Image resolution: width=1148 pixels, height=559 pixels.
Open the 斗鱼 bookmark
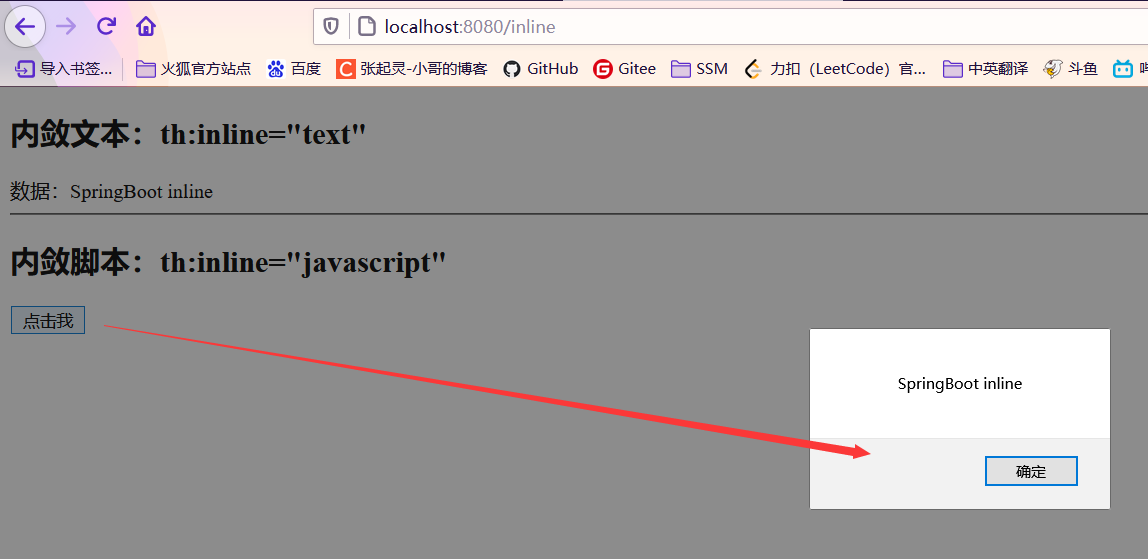coord(1070,69)
